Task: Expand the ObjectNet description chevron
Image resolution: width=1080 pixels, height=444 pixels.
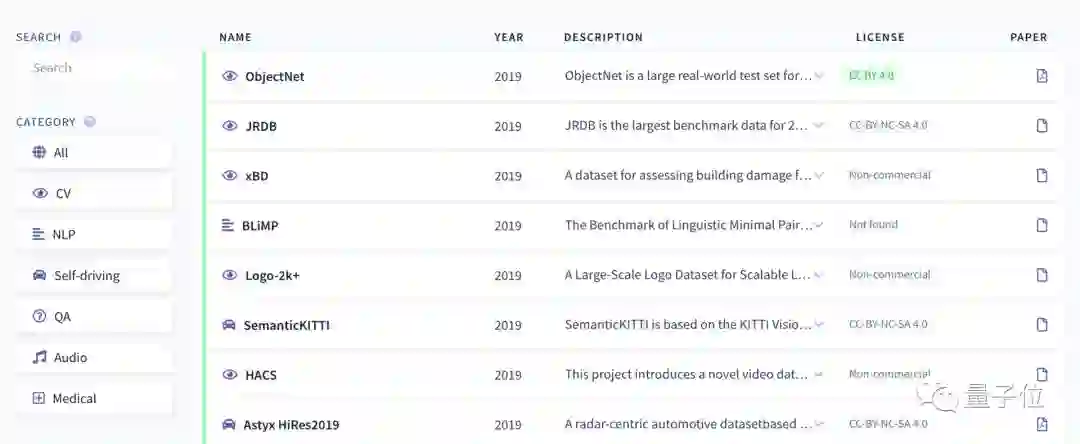Action: pos(819,76)
